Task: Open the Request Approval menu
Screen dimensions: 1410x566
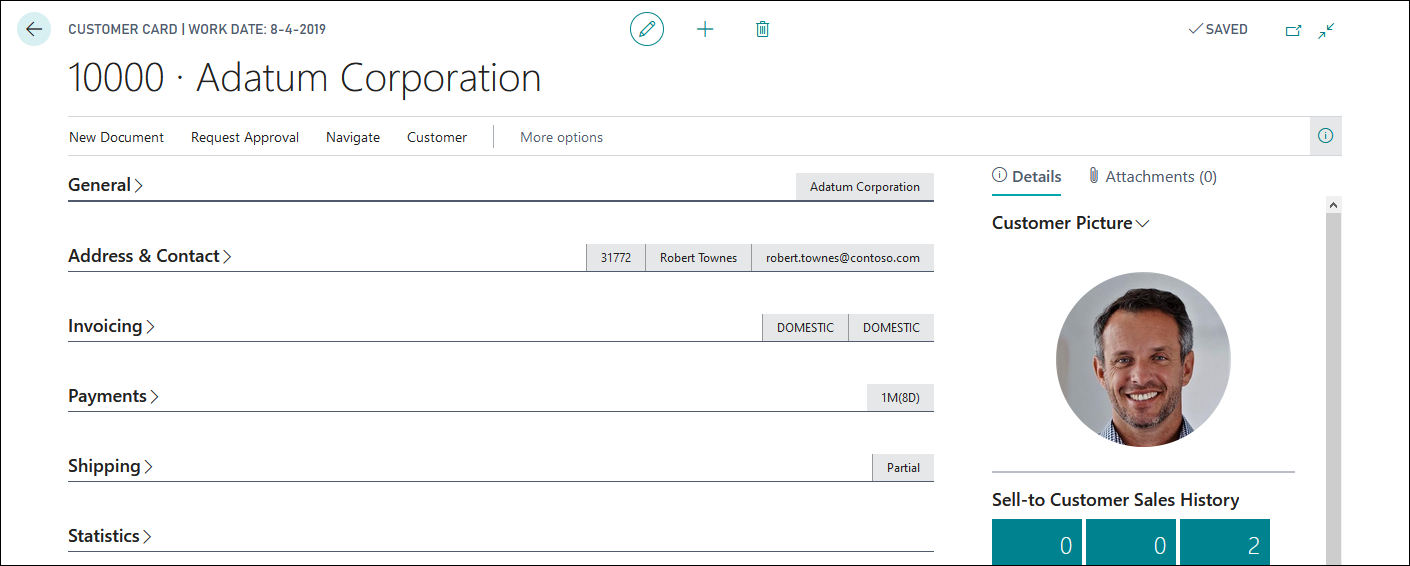Action: [x=245, y=137]
